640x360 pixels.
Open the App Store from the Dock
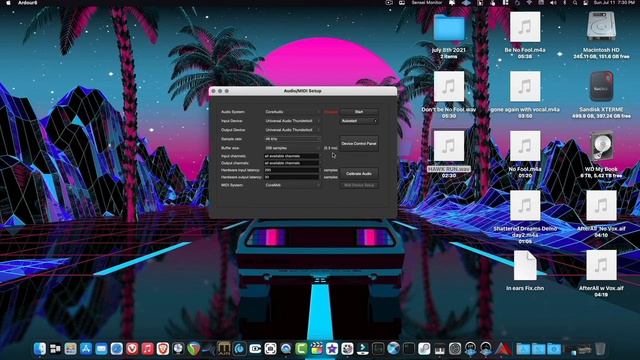86,349
